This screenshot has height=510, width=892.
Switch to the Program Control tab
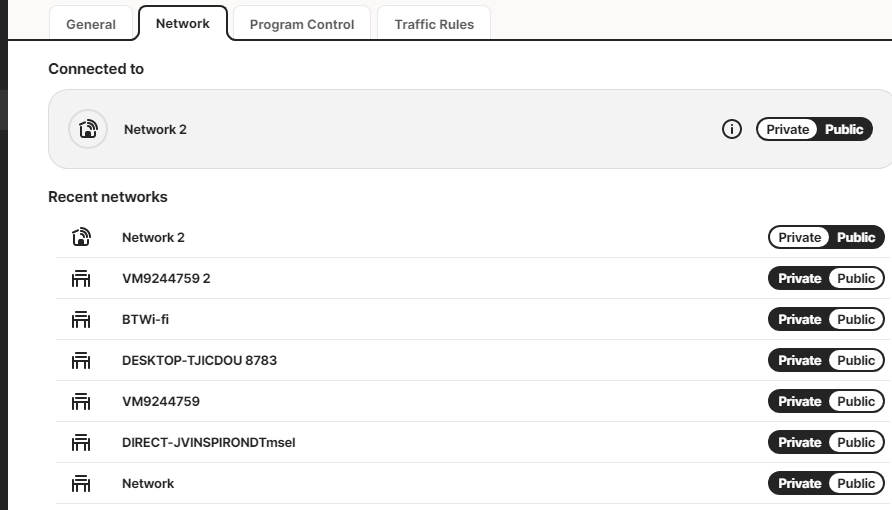(302, 24)
